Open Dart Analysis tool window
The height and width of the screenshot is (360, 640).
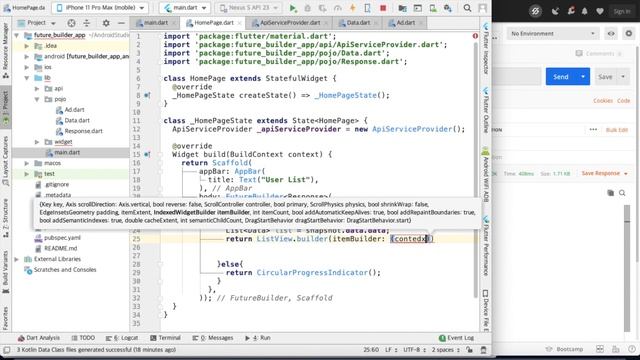click(x=39, y=338)
